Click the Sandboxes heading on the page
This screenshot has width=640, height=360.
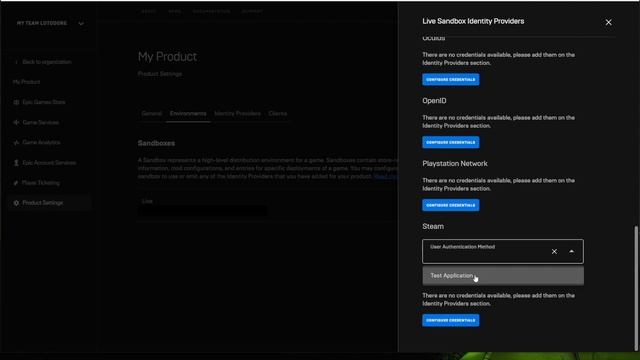pos(156,143)
